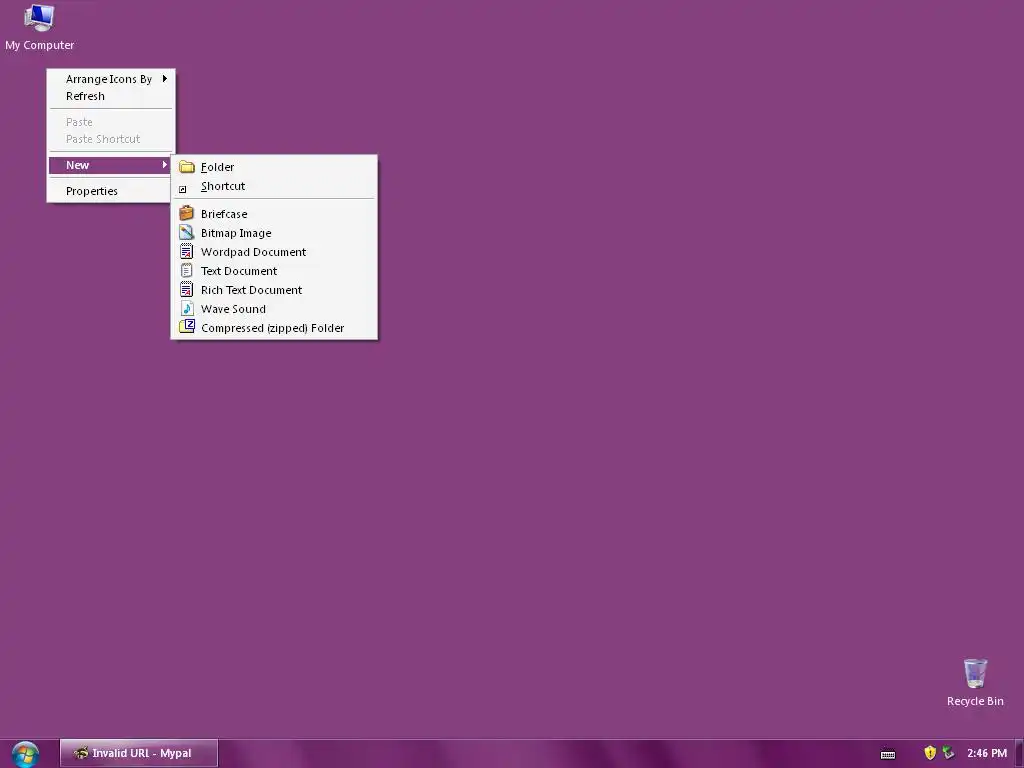Click the Briefcase icon
Screen dimensions: 1024x768
click(187, 213)
